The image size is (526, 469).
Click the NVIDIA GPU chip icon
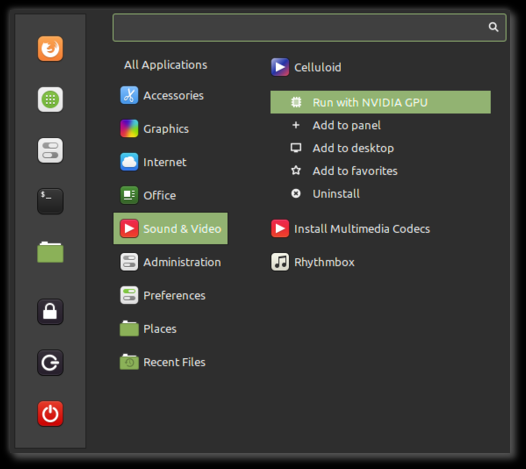296,102
